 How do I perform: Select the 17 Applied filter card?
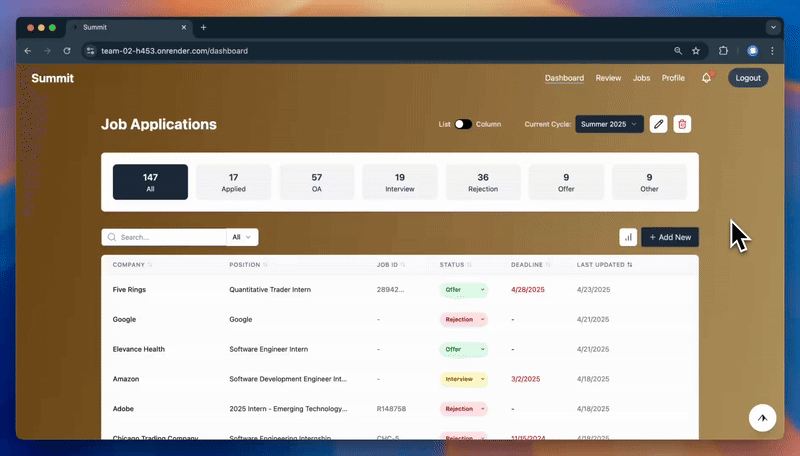click(x=234, y=182)
